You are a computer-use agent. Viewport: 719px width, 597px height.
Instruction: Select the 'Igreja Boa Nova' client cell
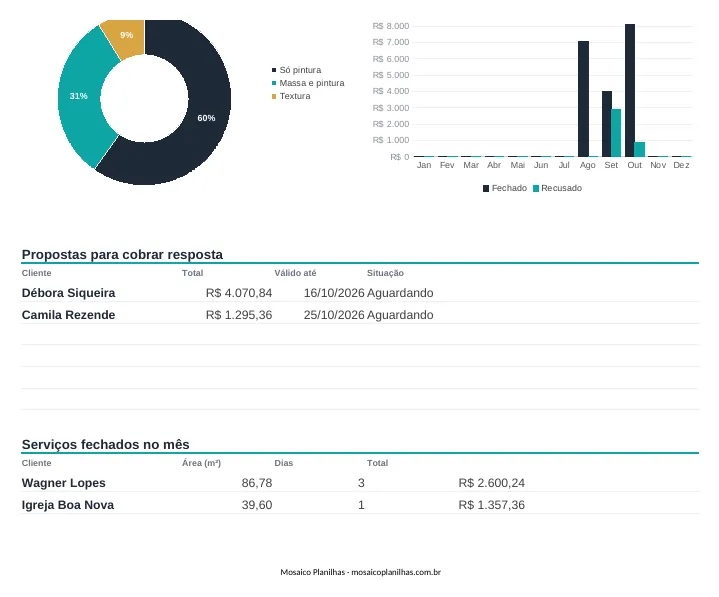68,505
